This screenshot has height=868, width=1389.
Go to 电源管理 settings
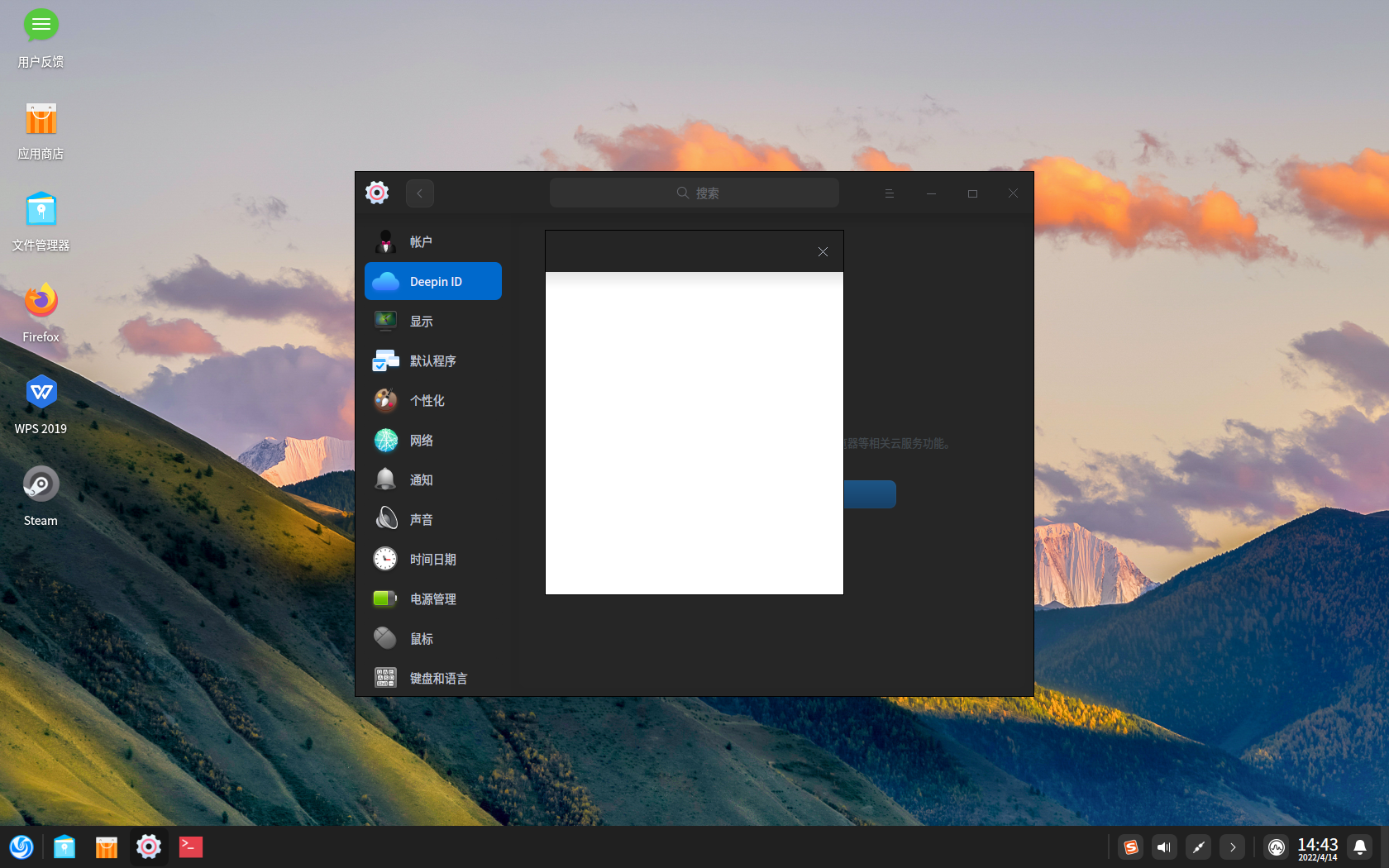click(x=433, y=599)
